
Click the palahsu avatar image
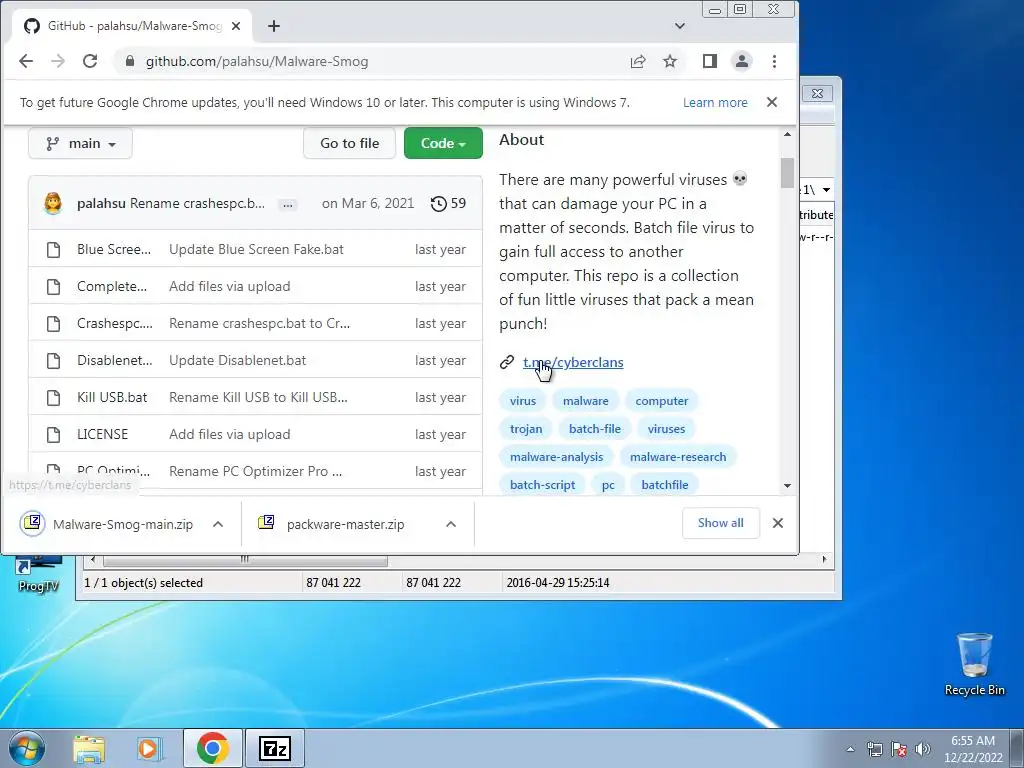[53, 203]
